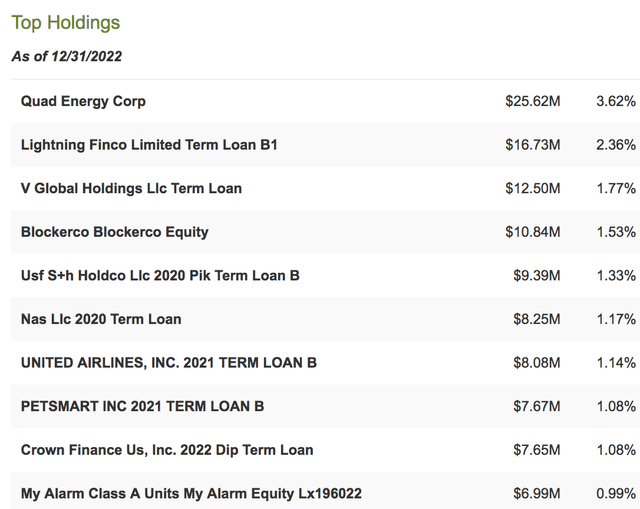Select the 'As of 12/31/2022' date text
640x509 pixels.
(x=67, y=56)
